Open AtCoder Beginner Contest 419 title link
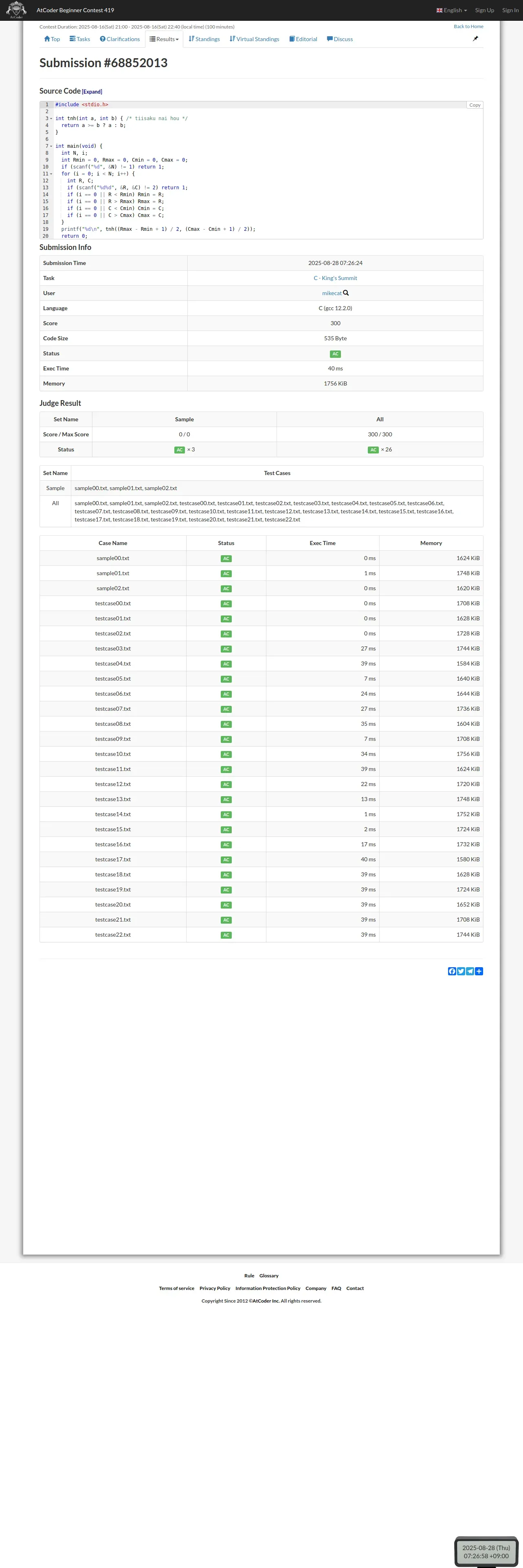 point(75,10)
